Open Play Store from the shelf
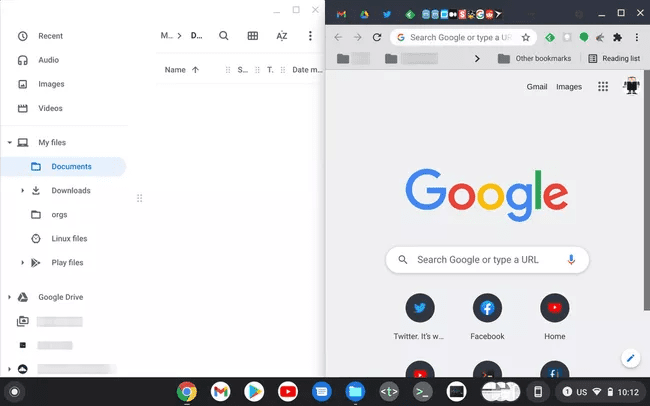The image size is (650, 406). pos(254,391)
